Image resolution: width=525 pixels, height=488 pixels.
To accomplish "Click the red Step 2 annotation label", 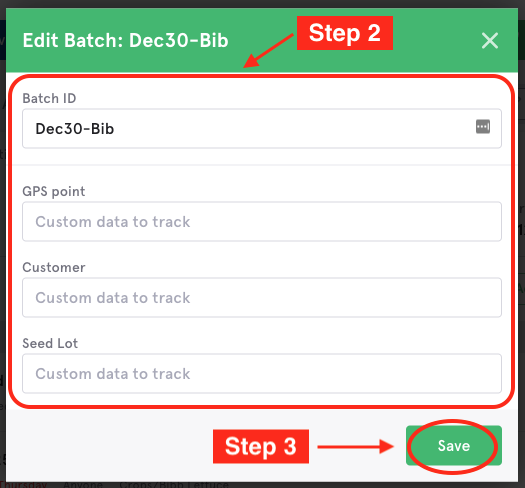I will (x=345, y=33).
